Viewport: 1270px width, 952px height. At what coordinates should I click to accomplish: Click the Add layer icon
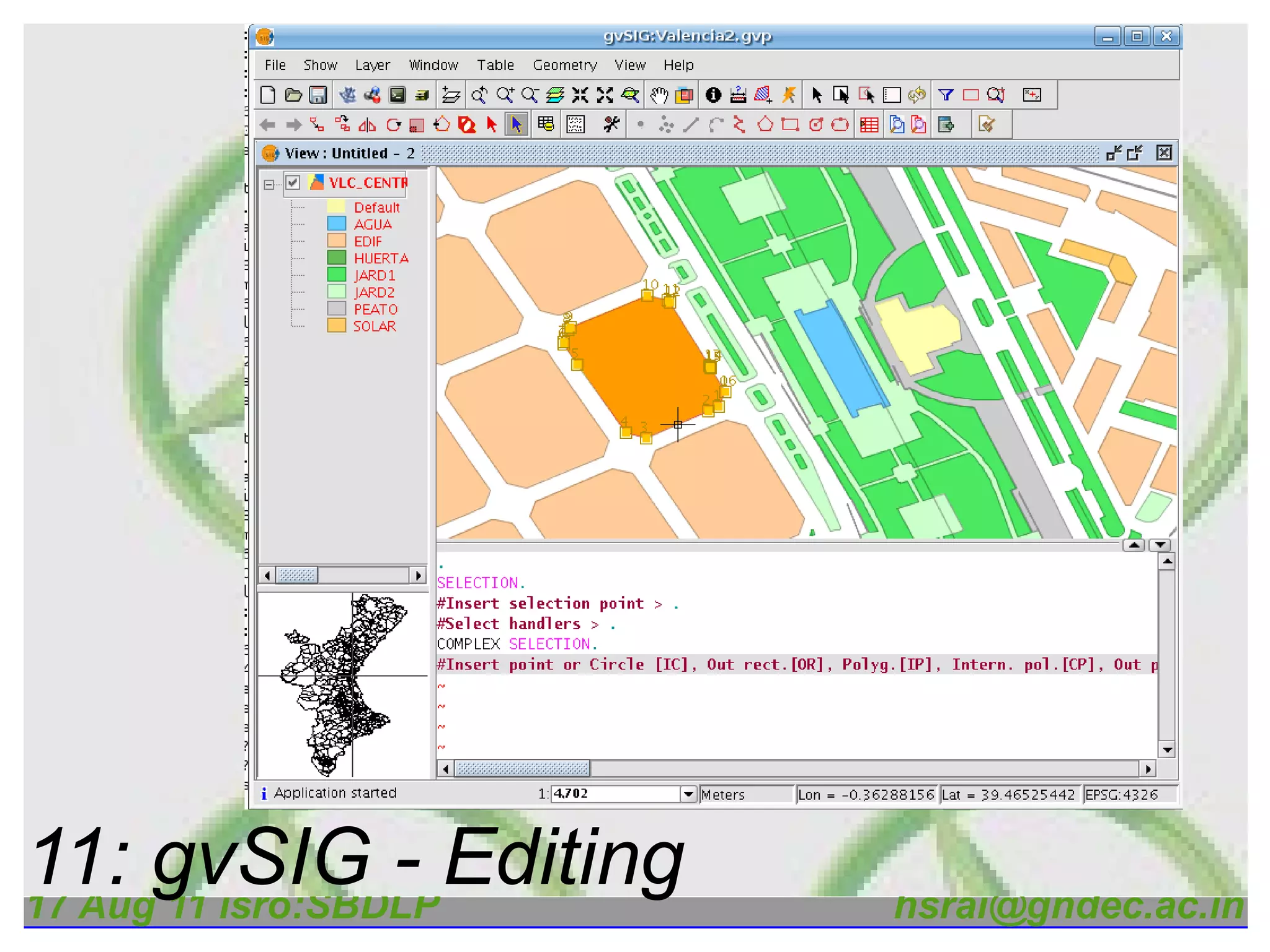tap(450, 95)
